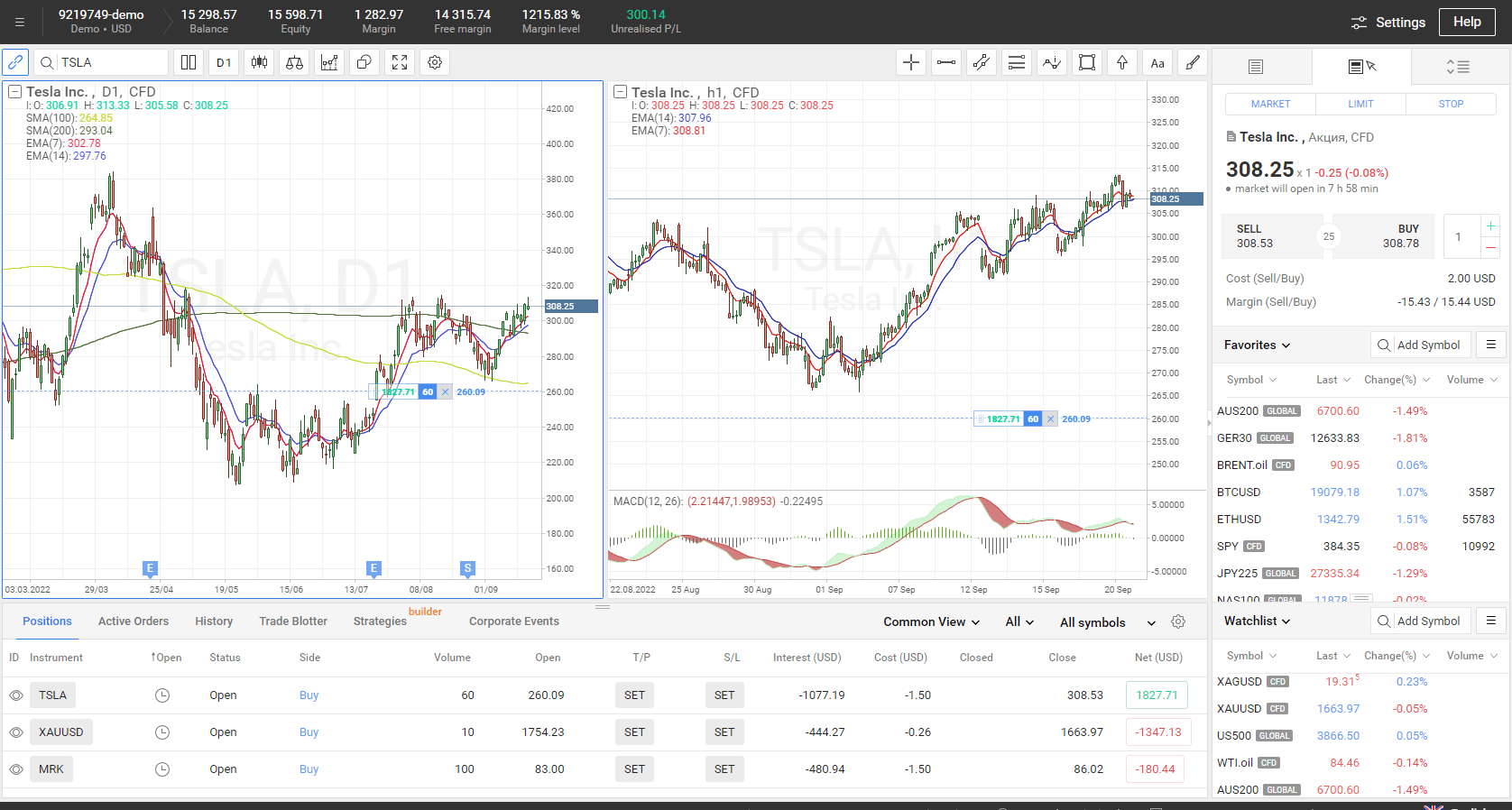Switch to the Active Orders tab
Image resolution: width=1512 pixels, height=810 pixels.
(x=134, y=621)
